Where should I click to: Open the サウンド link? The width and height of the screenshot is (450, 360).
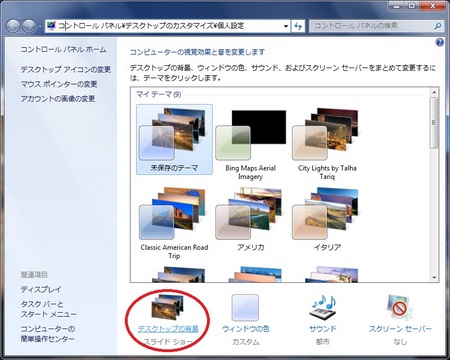[x=323, y=329]
